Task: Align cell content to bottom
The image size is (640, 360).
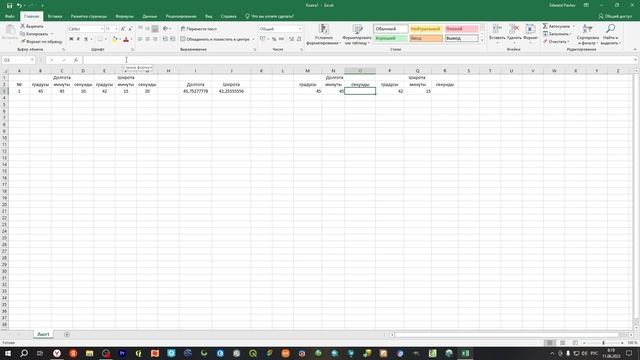Action: [x=155, y=29]
